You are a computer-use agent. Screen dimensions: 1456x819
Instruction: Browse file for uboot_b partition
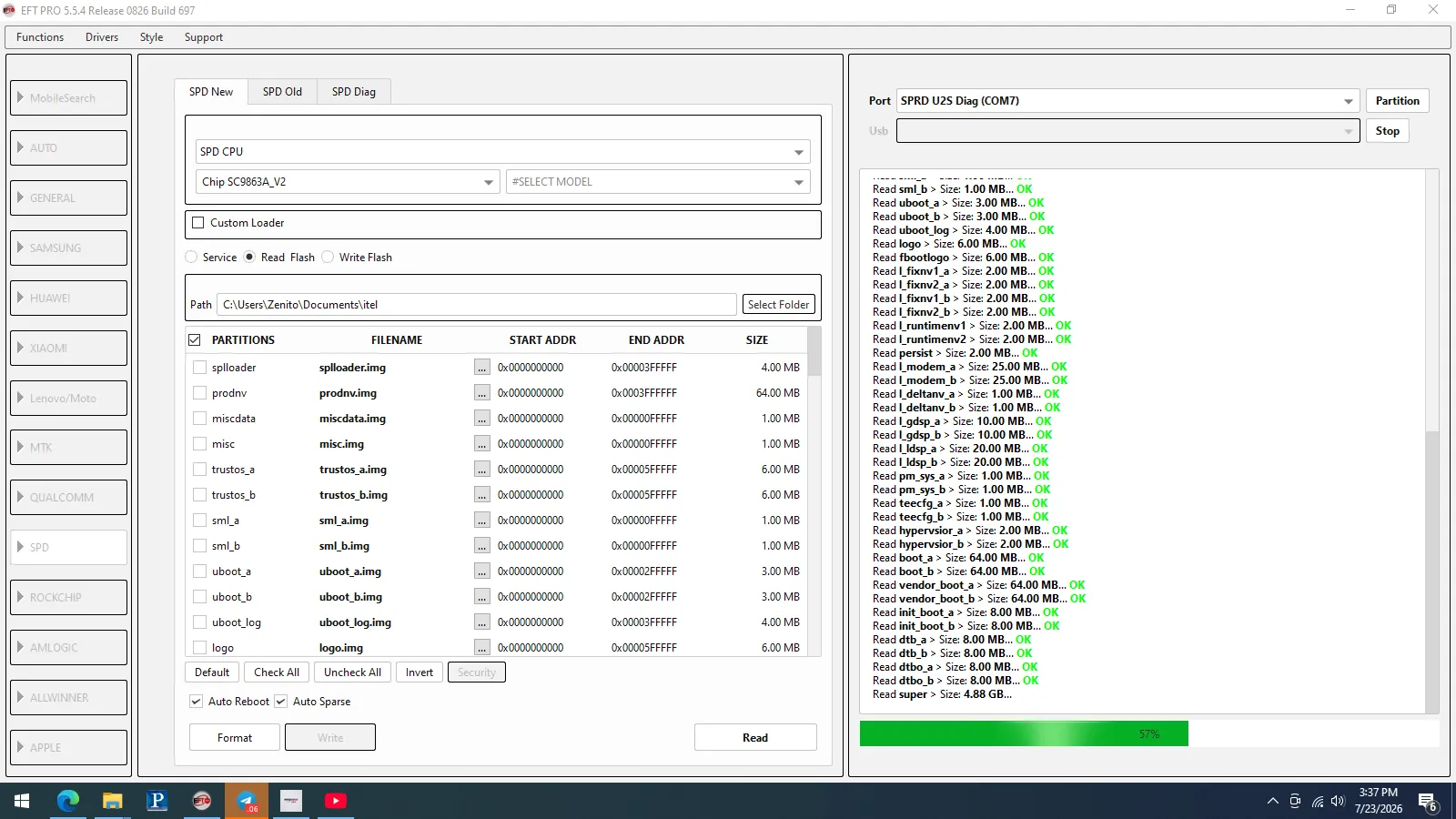pyautogui.click(x=482, y=597)
